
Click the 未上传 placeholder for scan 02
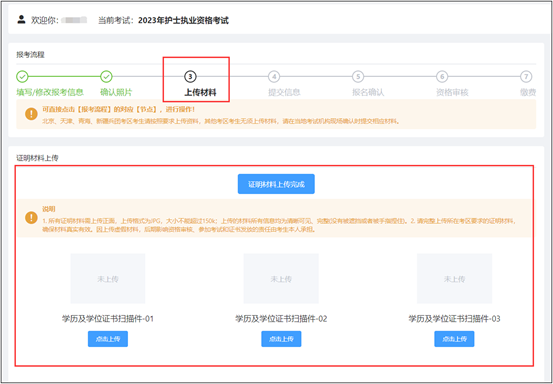pyautogui.click(x=281, y=279)
